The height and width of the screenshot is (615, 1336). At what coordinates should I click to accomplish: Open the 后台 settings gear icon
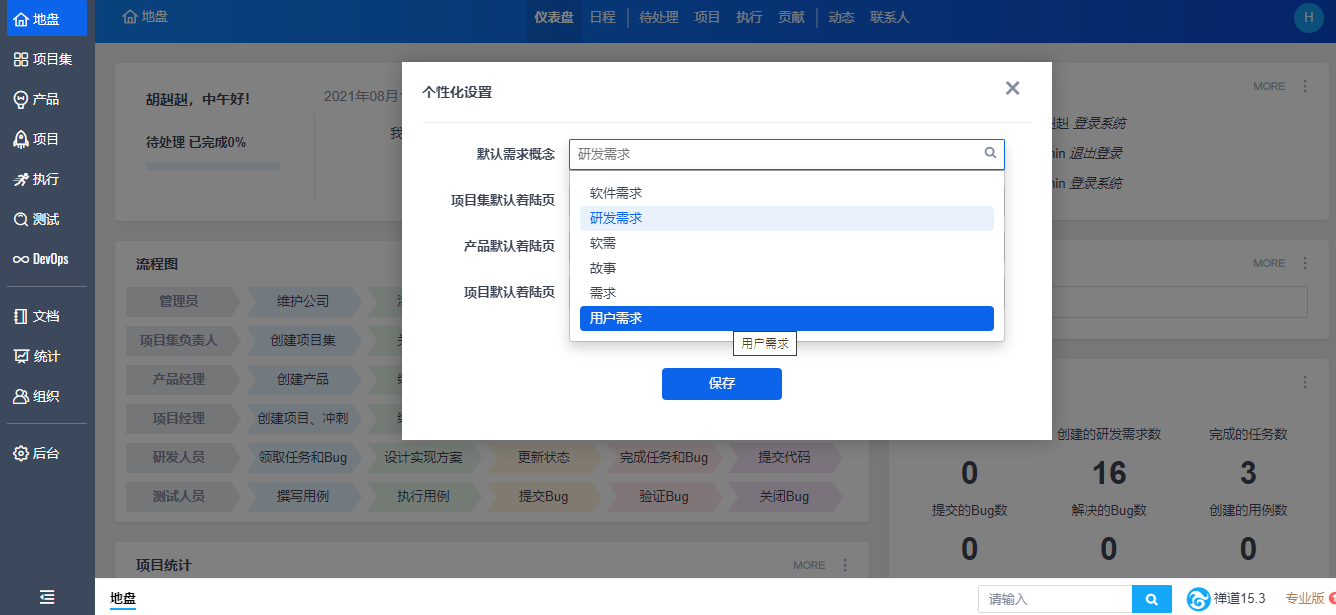[20, 453]
